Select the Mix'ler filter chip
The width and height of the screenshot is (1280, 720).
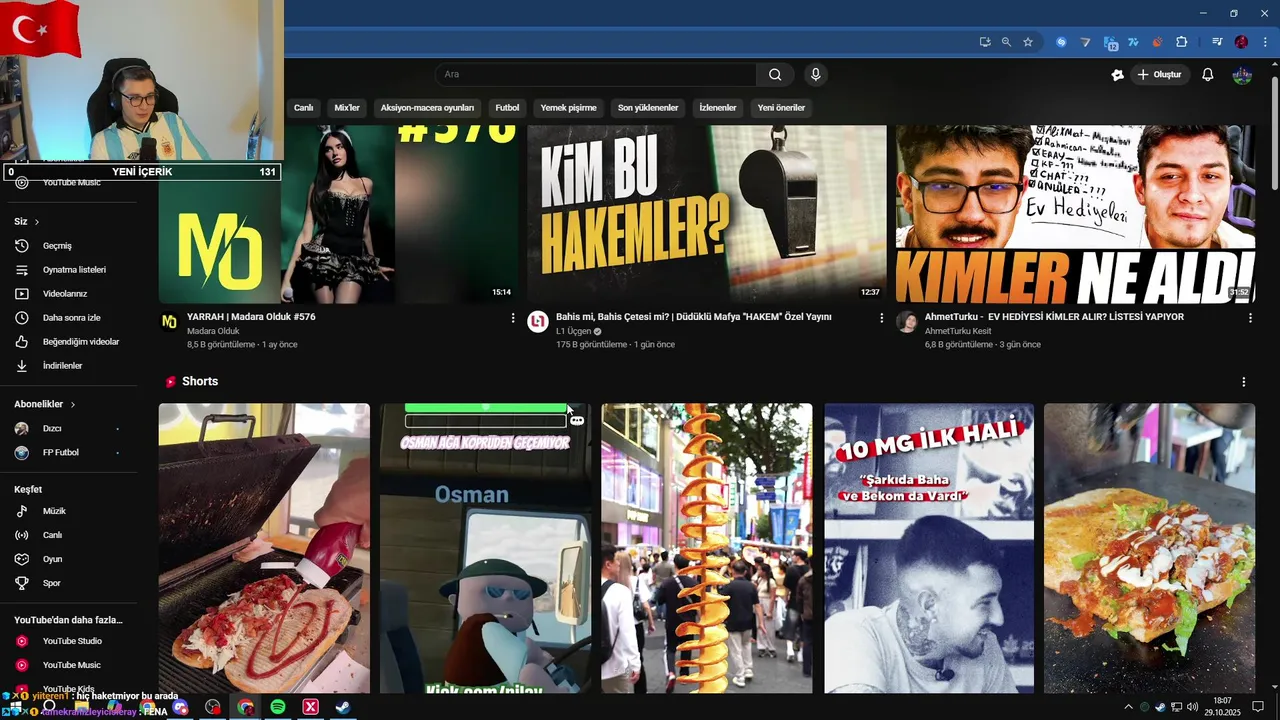347,107
